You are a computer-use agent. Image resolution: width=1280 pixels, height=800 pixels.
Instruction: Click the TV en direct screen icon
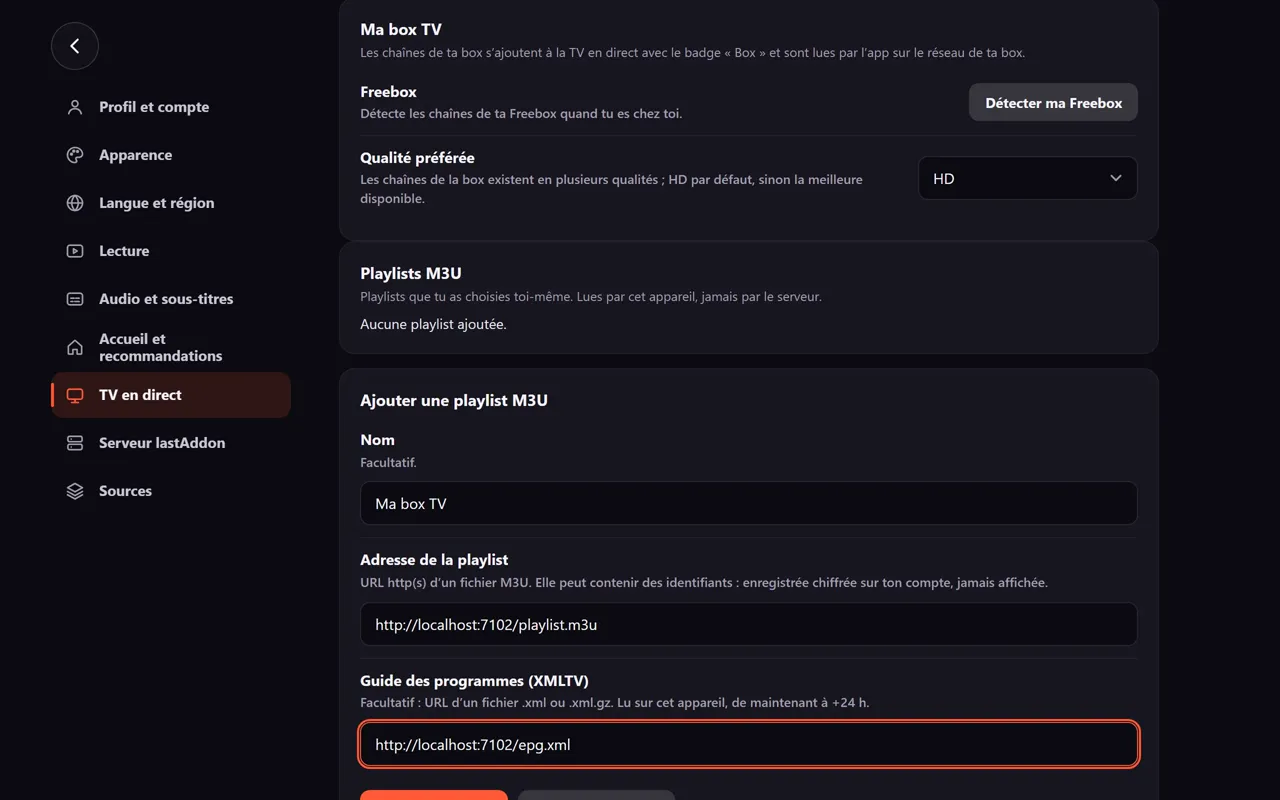pos(75,395)
